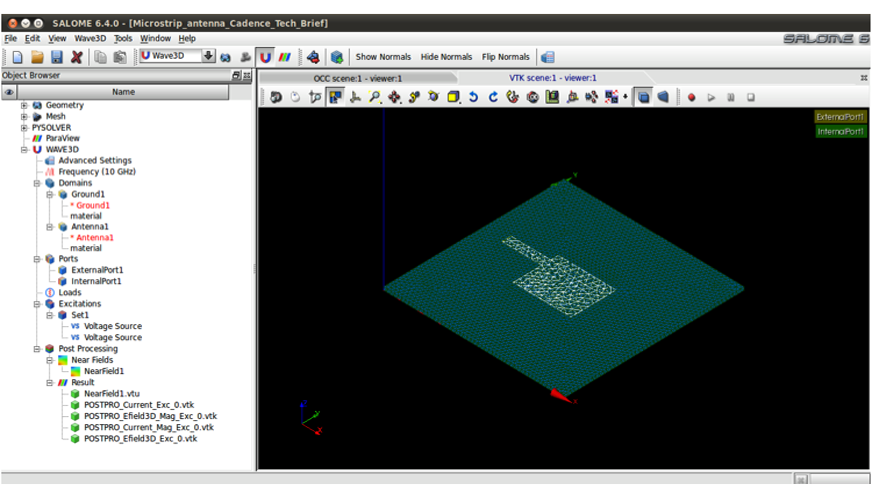Collapse the Domains tree node
The image size is (872, 498).
(37, 183)
